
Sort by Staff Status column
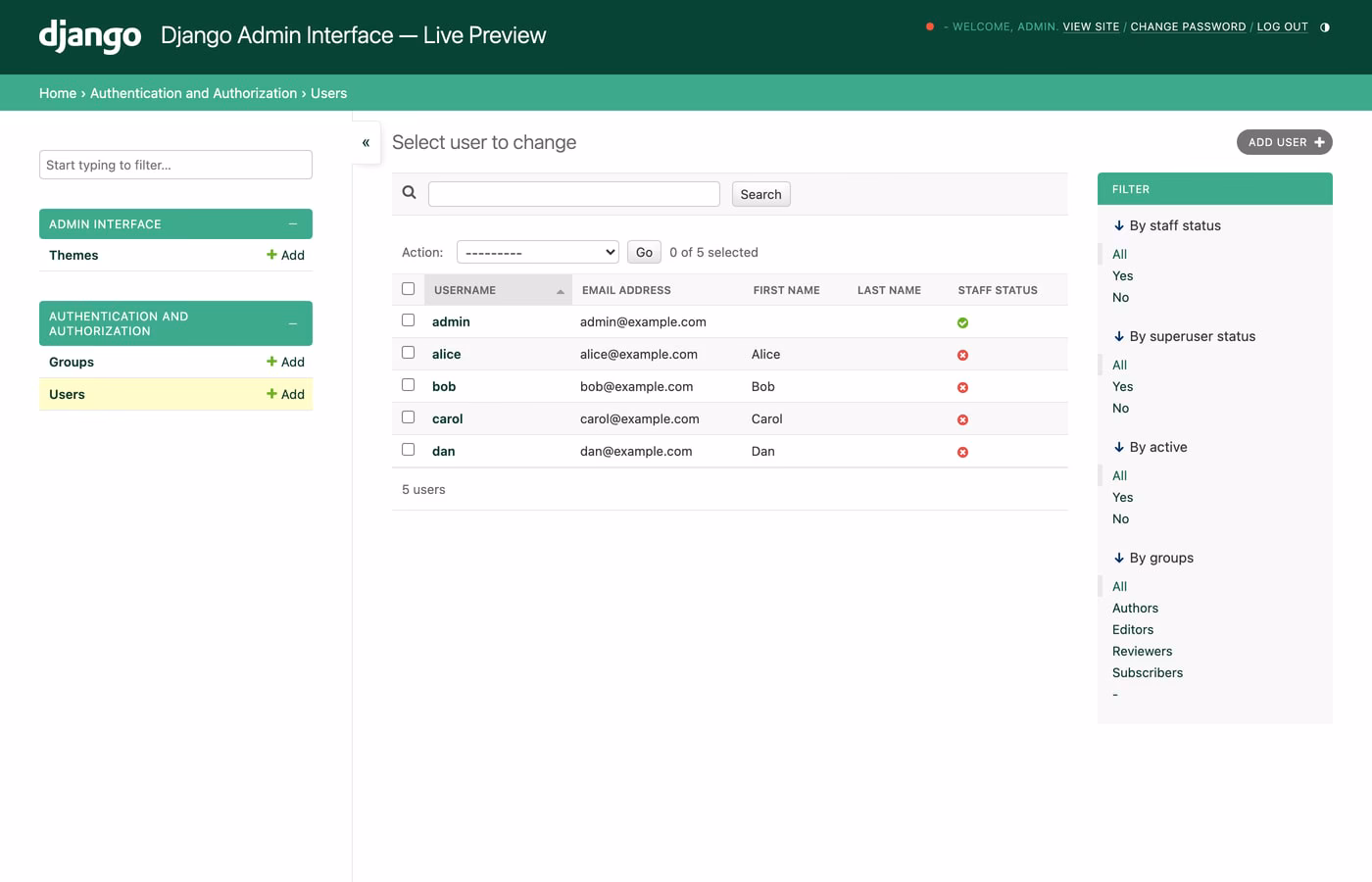pos(998,290)
